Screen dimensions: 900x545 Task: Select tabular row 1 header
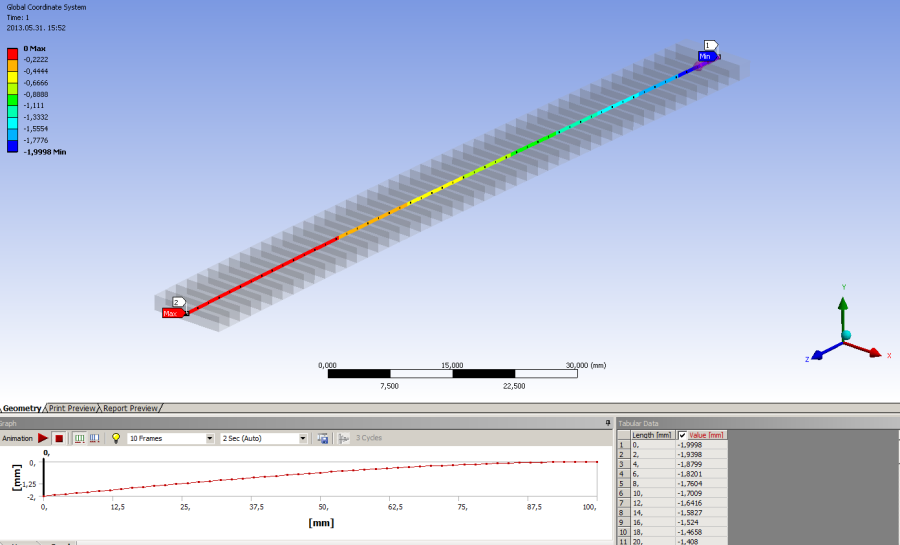[x=623, y=445]
